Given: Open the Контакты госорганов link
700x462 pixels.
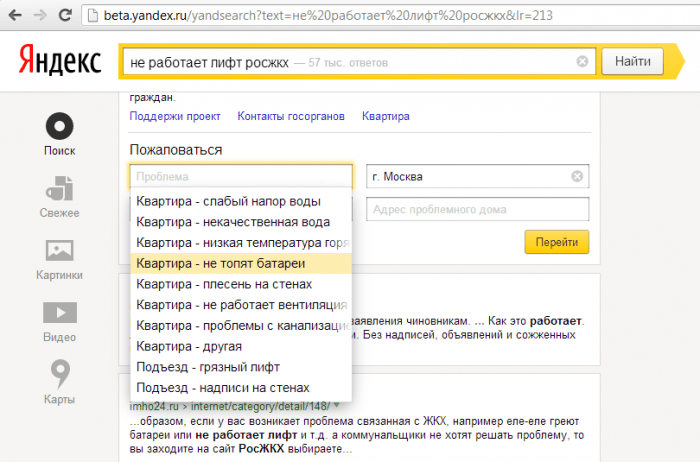Looking at the screenshot, I should 291,116.
